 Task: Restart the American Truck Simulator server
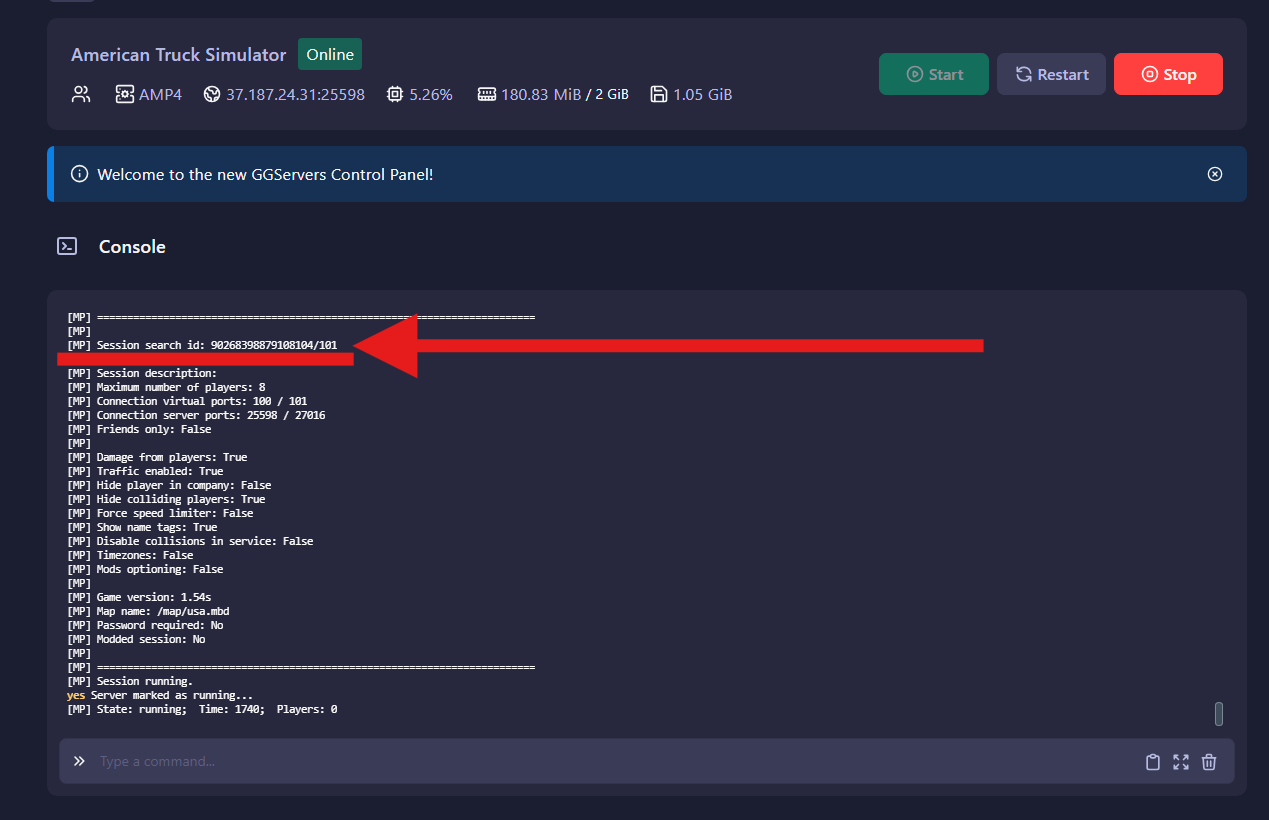click(x=1051, y=73)
